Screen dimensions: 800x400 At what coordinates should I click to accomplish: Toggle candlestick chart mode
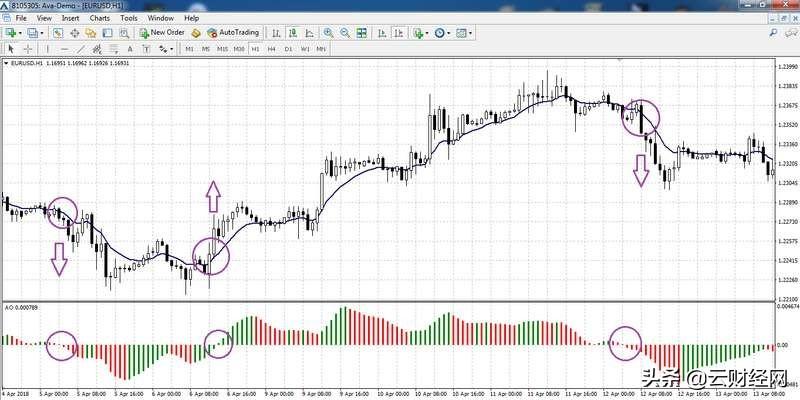(293, 33)
